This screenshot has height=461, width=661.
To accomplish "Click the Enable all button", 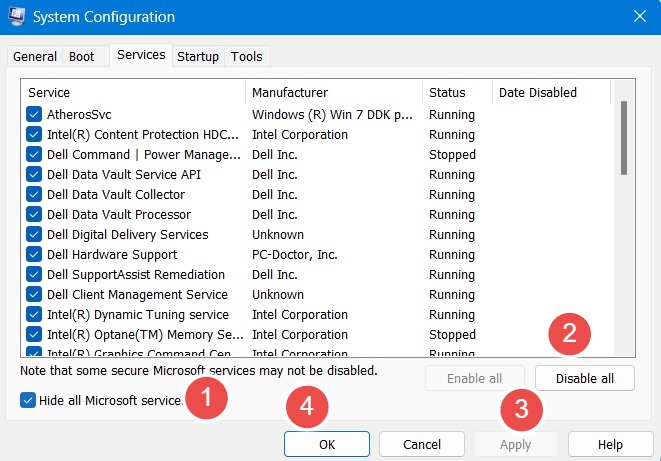I will pos(475,378).
